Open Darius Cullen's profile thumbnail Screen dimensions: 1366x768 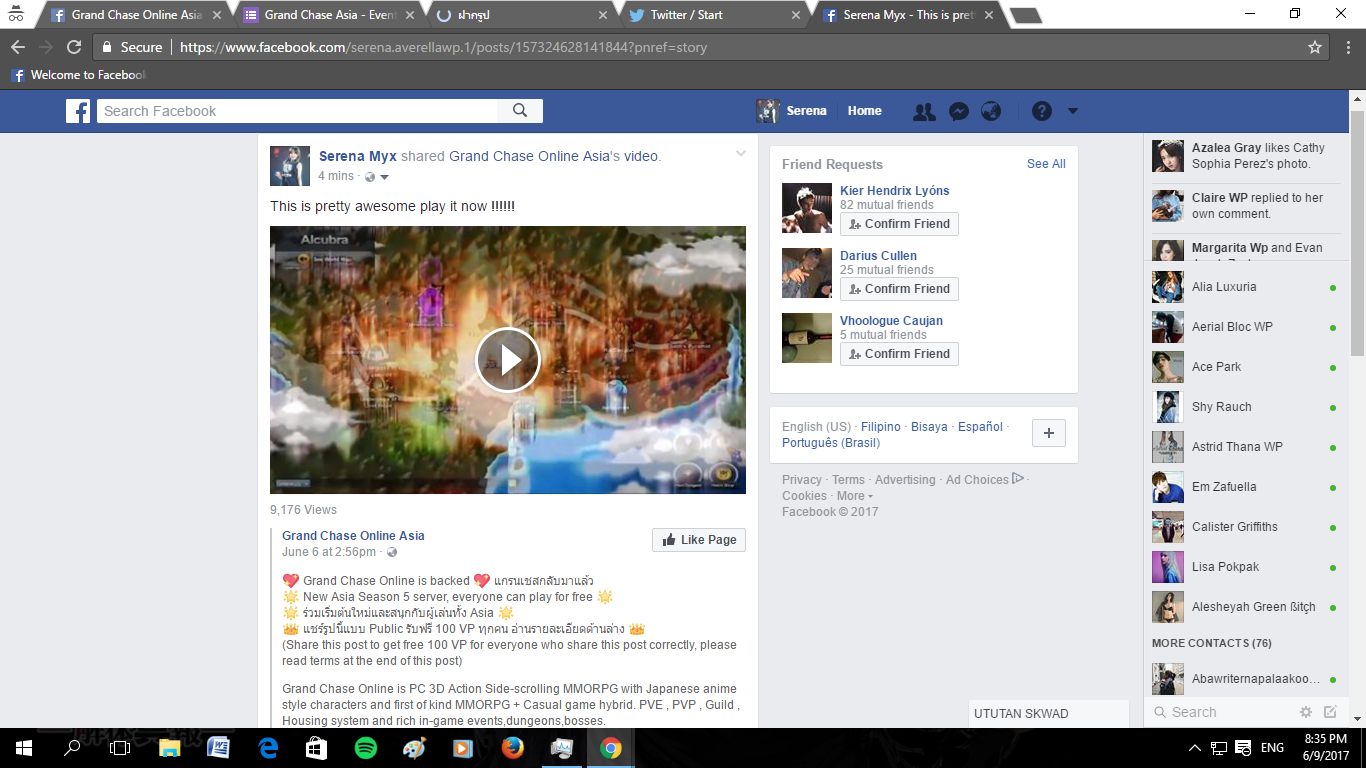(807, 273)
